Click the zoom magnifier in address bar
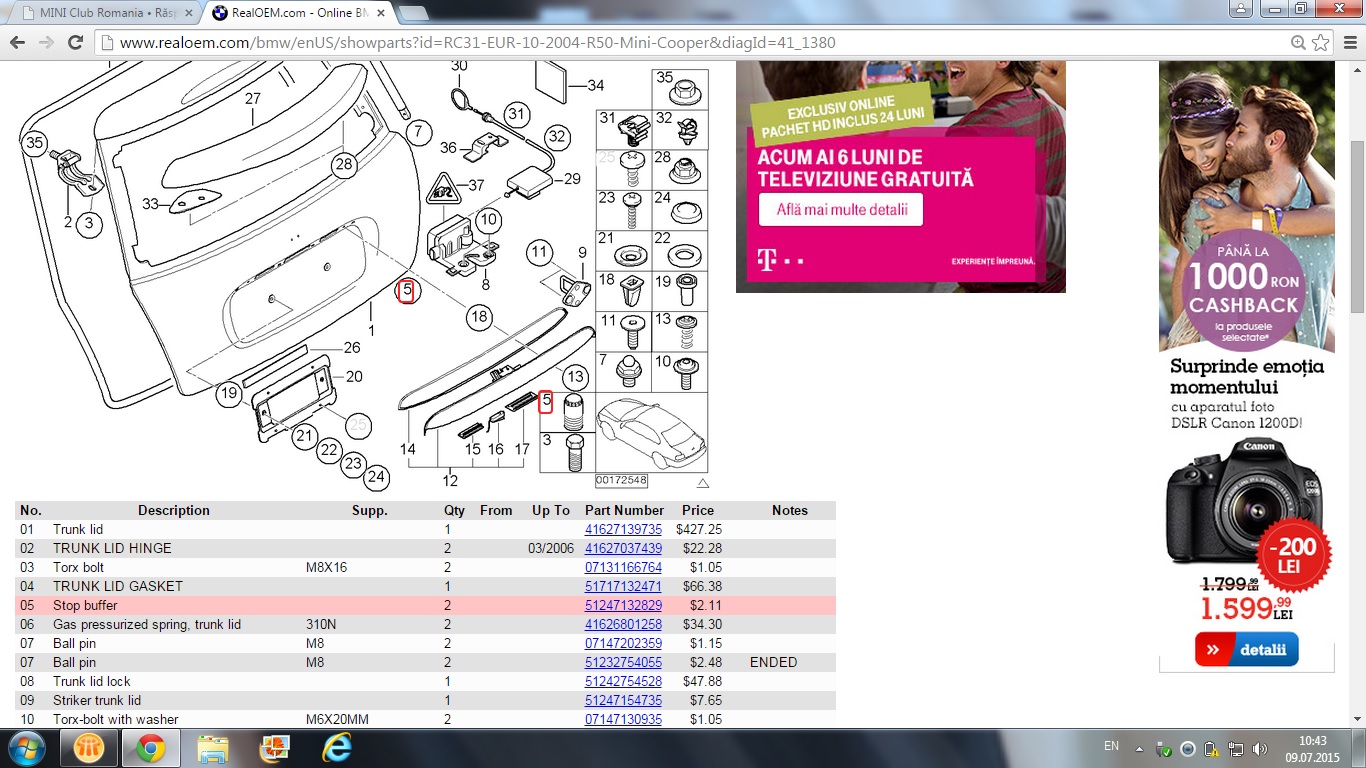This screenshot has height=768, width=1366. pyautogui.click(x=1298, y=43)
